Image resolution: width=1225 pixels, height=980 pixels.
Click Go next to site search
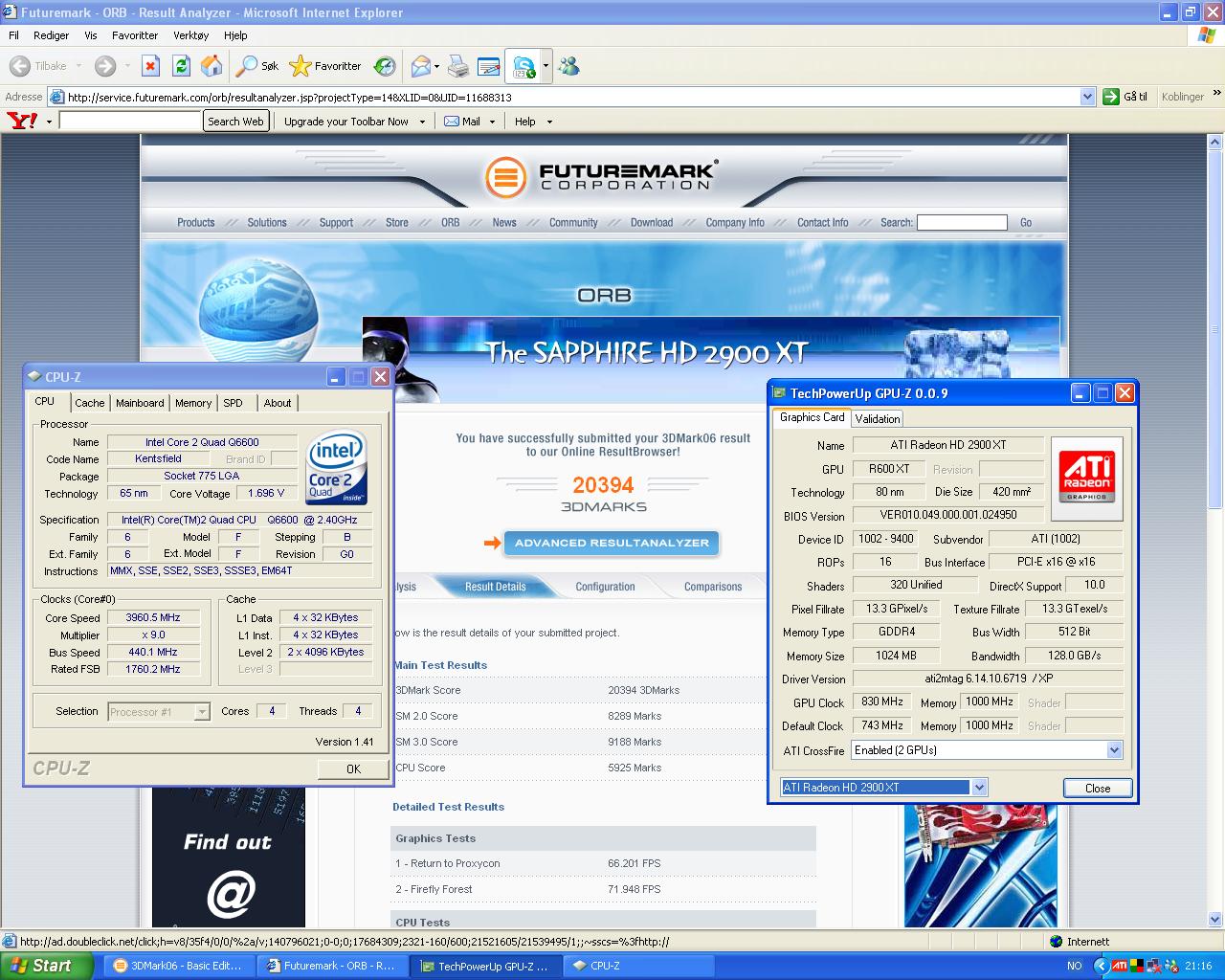point(1026,222)
